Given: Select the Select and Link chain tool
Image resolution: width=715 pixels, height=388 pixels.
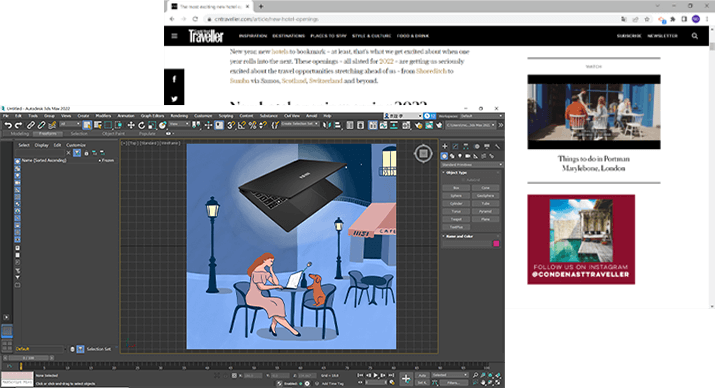Looking at the screenshot, I should coord(31,125).
